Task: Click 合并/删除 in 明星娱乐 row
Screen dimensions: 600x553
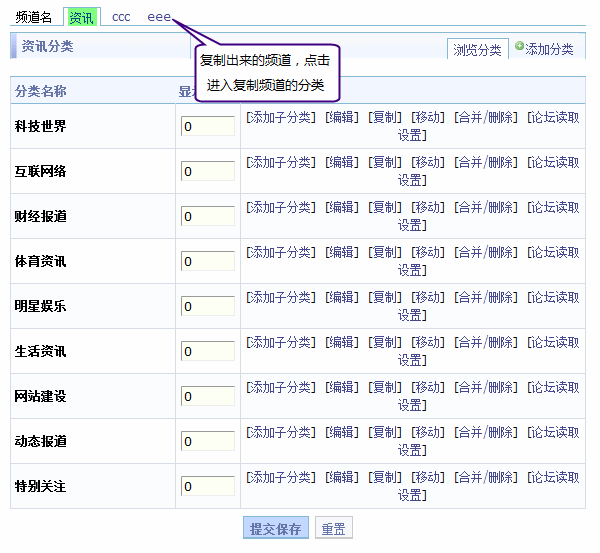Action: click(x=486, y=297)
